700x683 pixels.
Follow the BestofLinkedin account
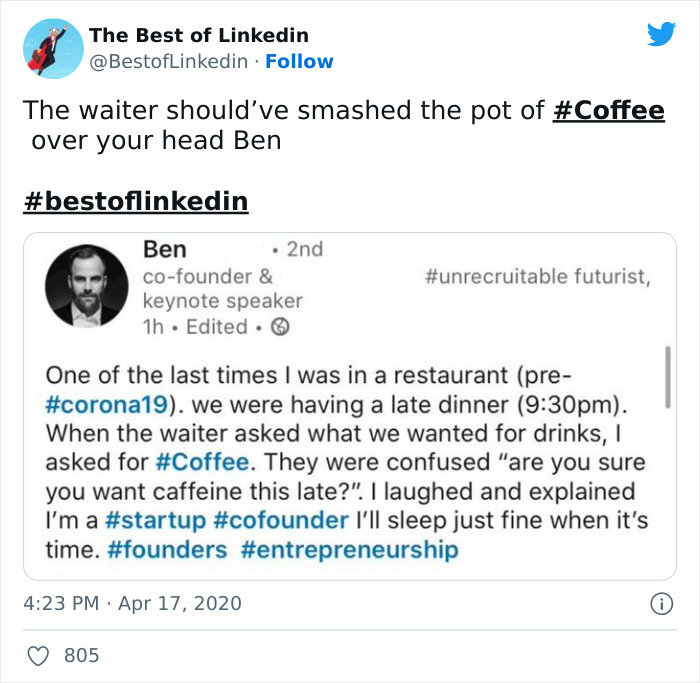click(x=300, y=62)
